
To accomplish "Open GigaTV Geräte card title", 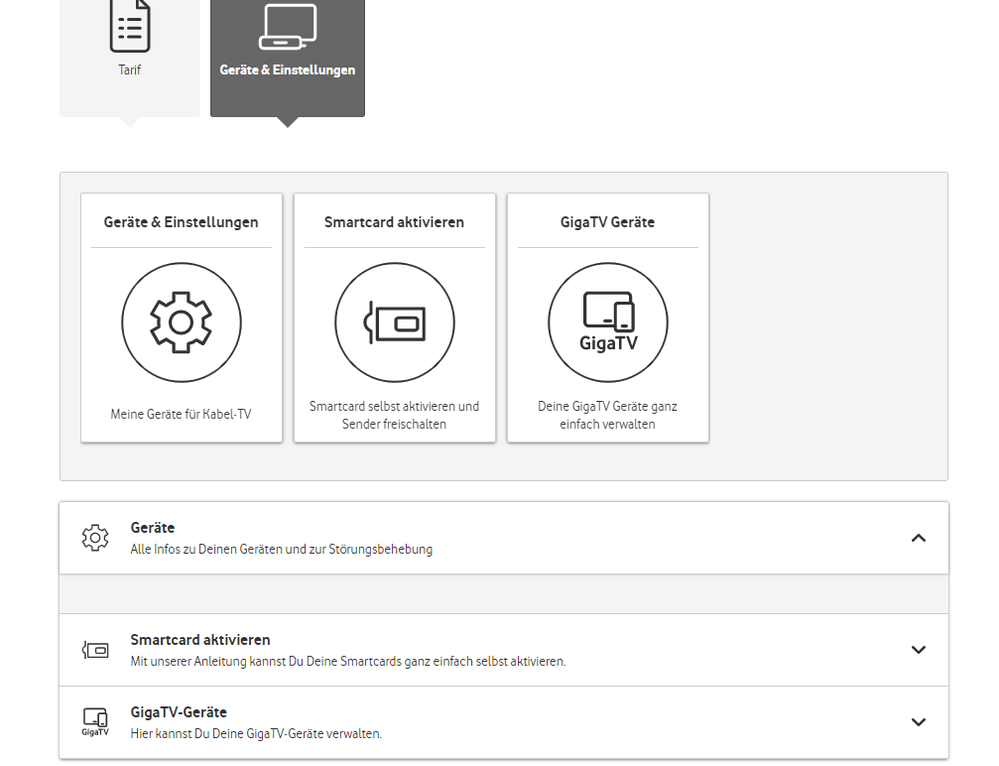I will pos(608,222).
